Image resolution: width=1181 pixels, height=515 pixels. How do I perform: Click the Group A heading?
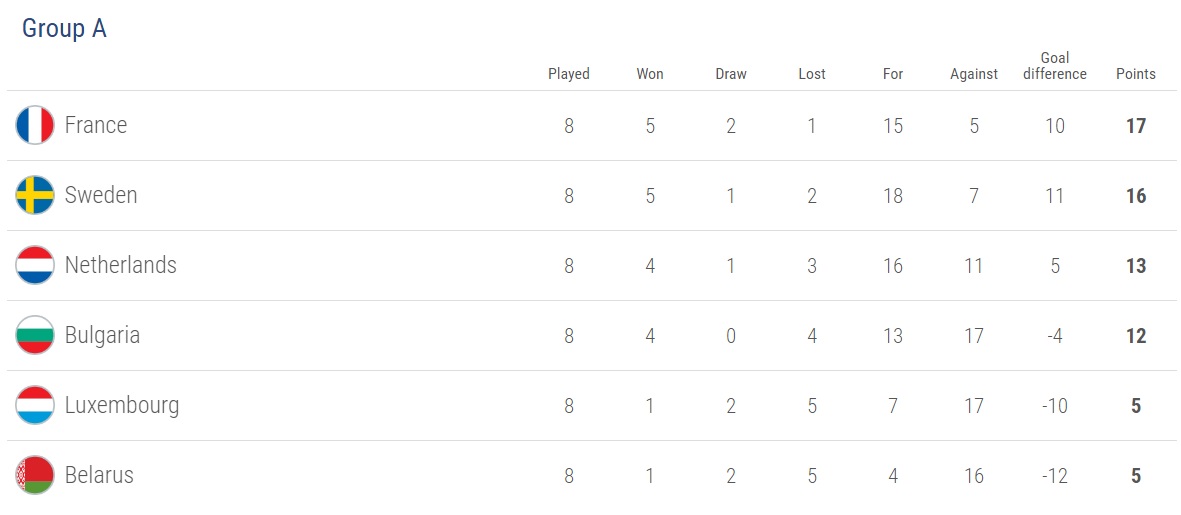point(64,29)
